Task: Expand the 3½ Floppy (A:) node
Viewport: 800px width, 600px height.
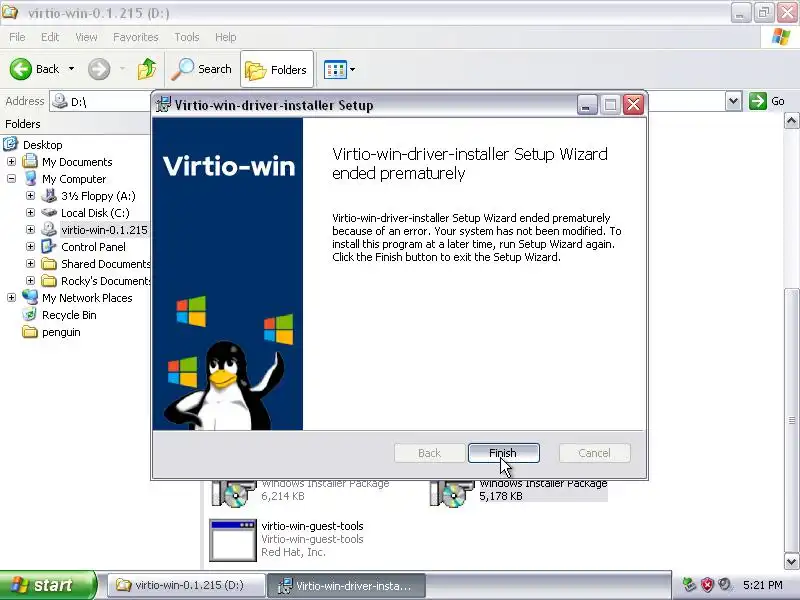Action: point(30,196)
